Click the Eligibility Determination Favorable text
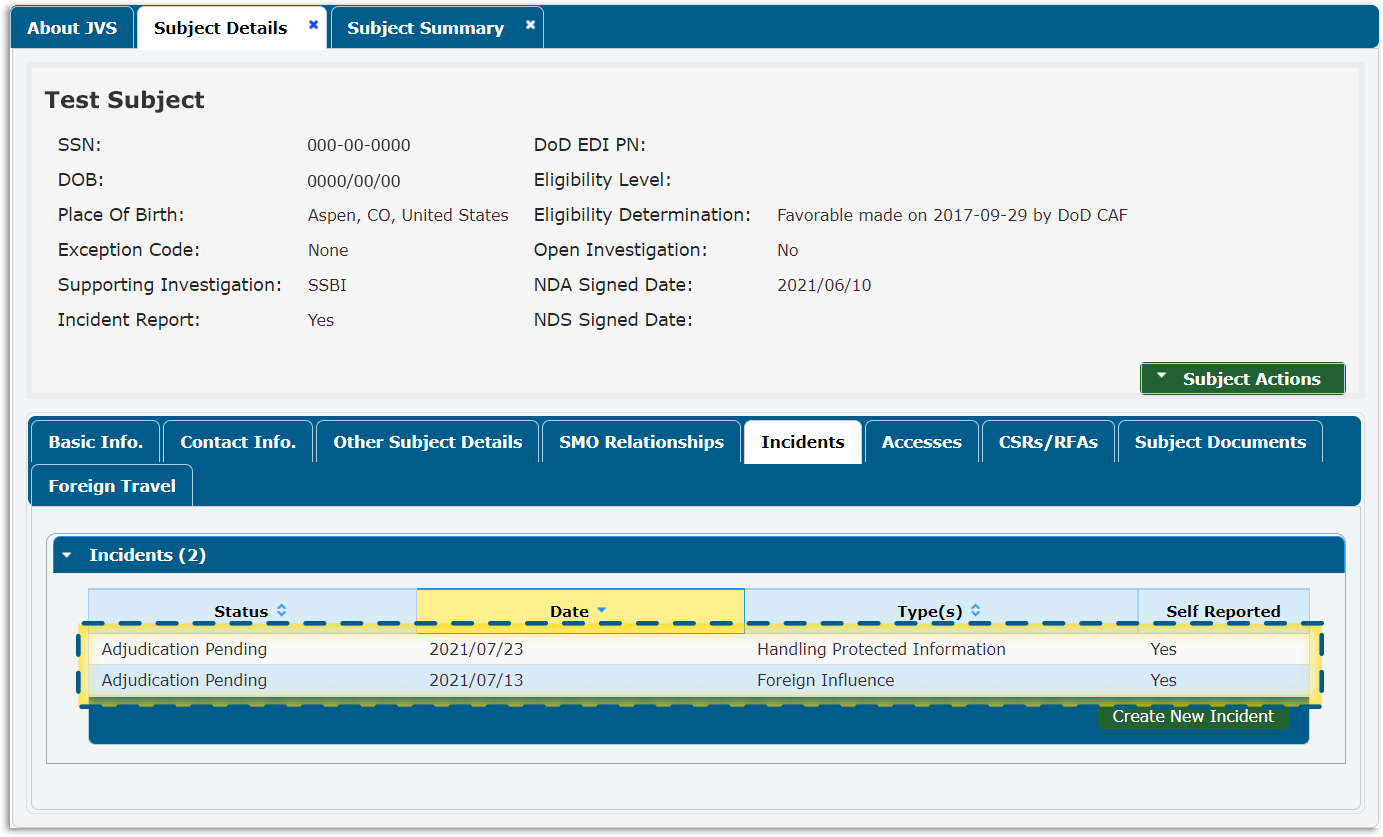 [x=952, y=215]
